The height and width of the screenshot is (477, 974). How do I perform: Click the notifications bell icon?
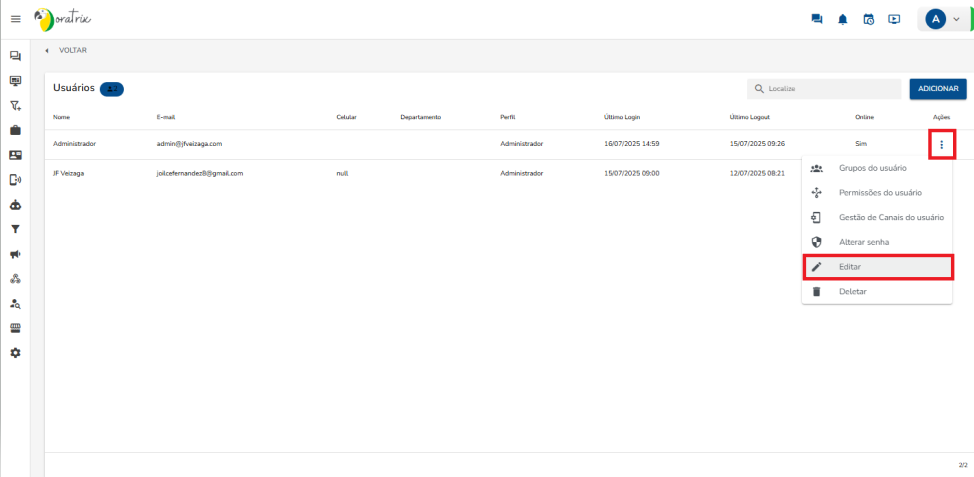pos(843,19)
